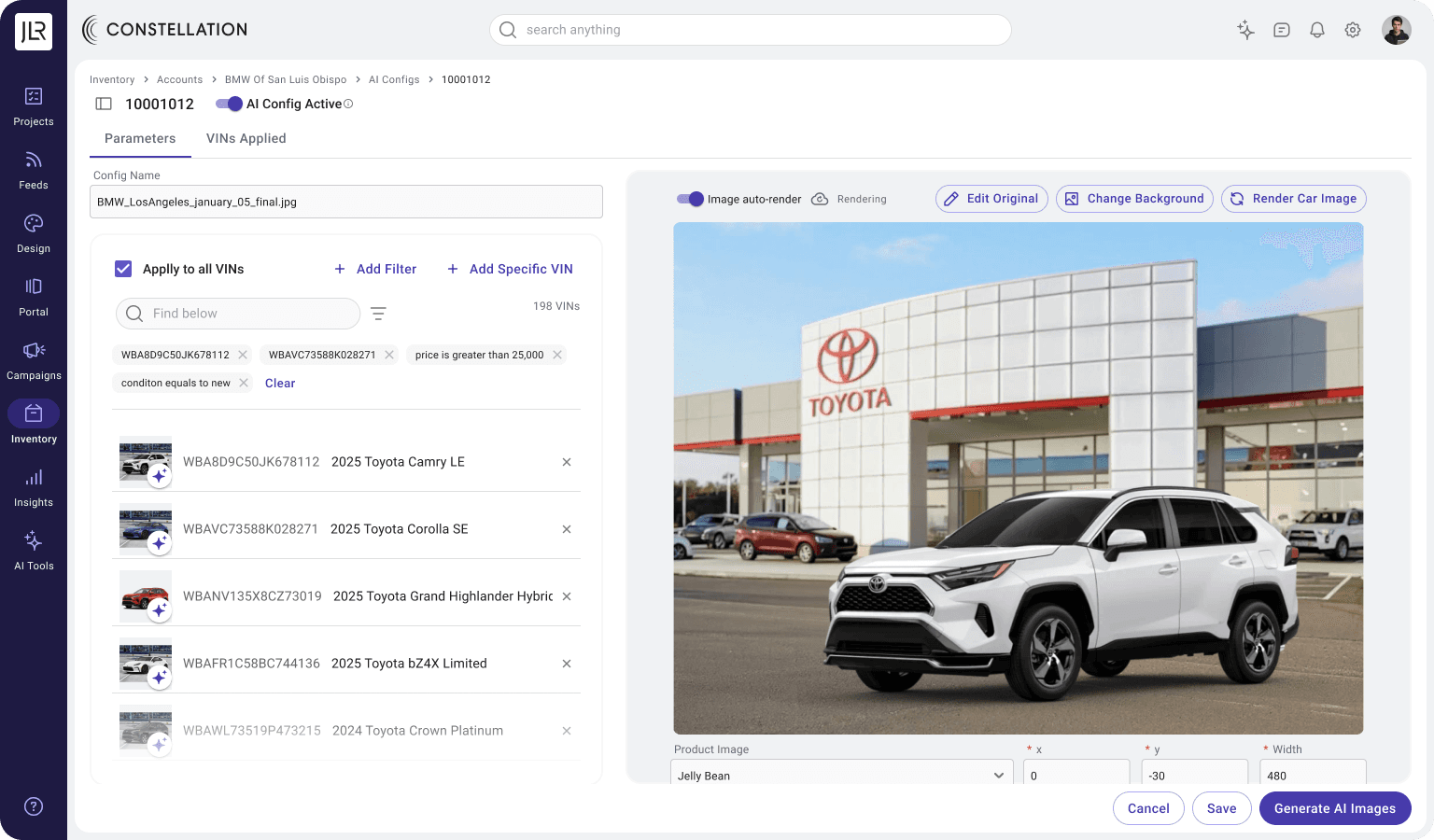Open the AI sparkle icon in header

tap(1245, 30)
